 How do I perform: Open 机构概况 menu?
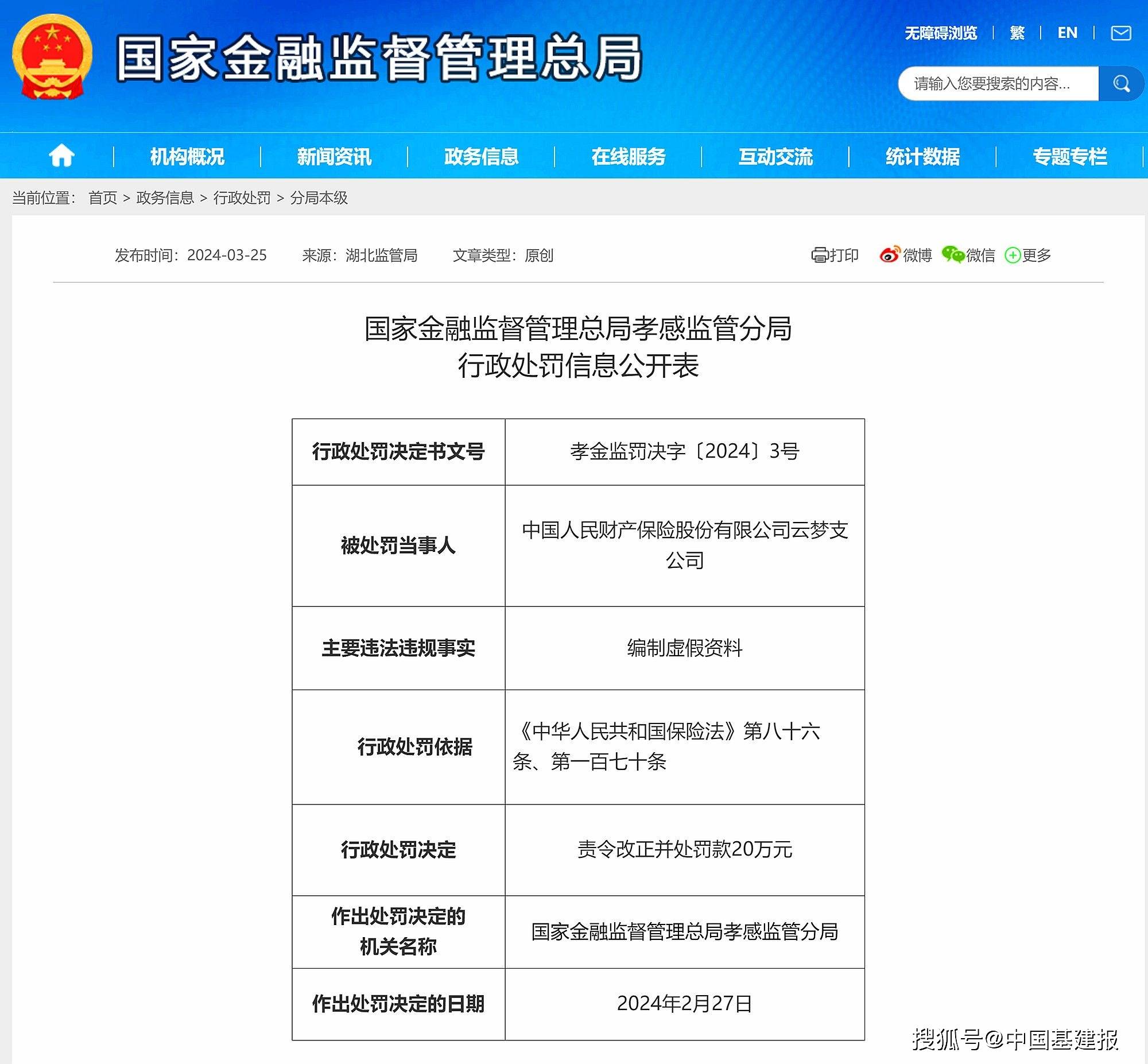187,157
